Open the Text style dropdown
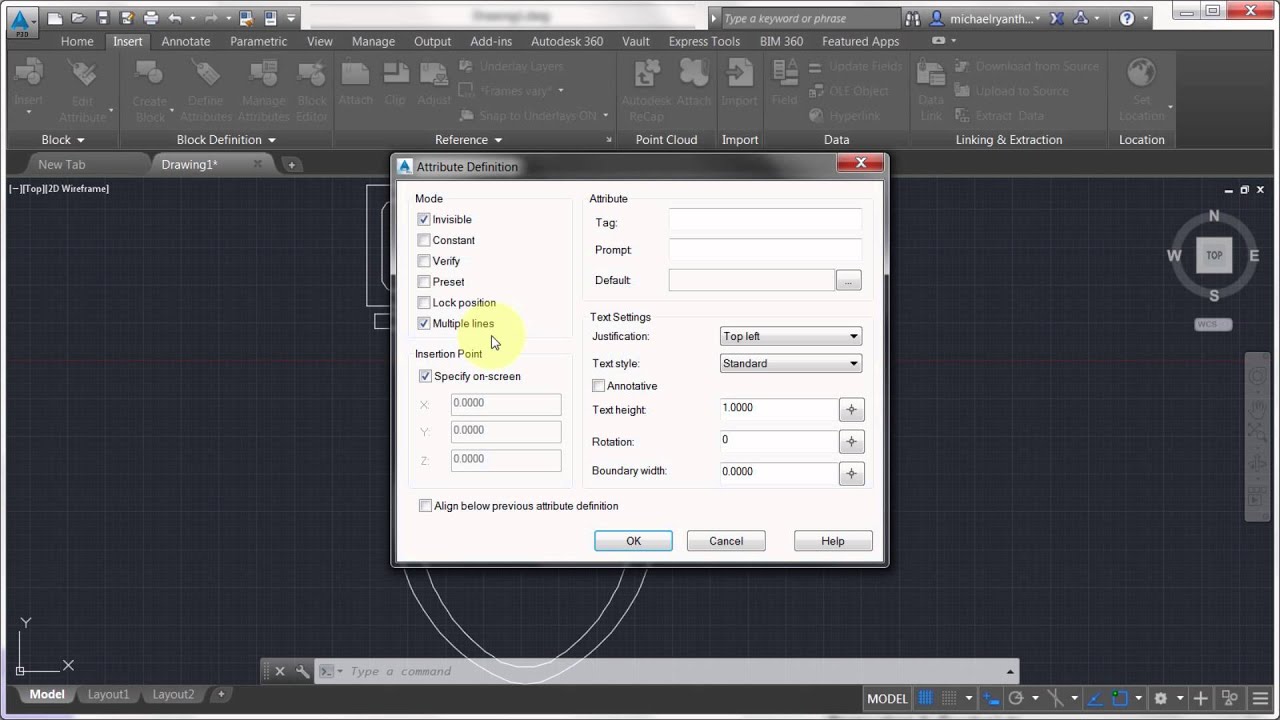Screen dimensions: 1280x720 790,363
